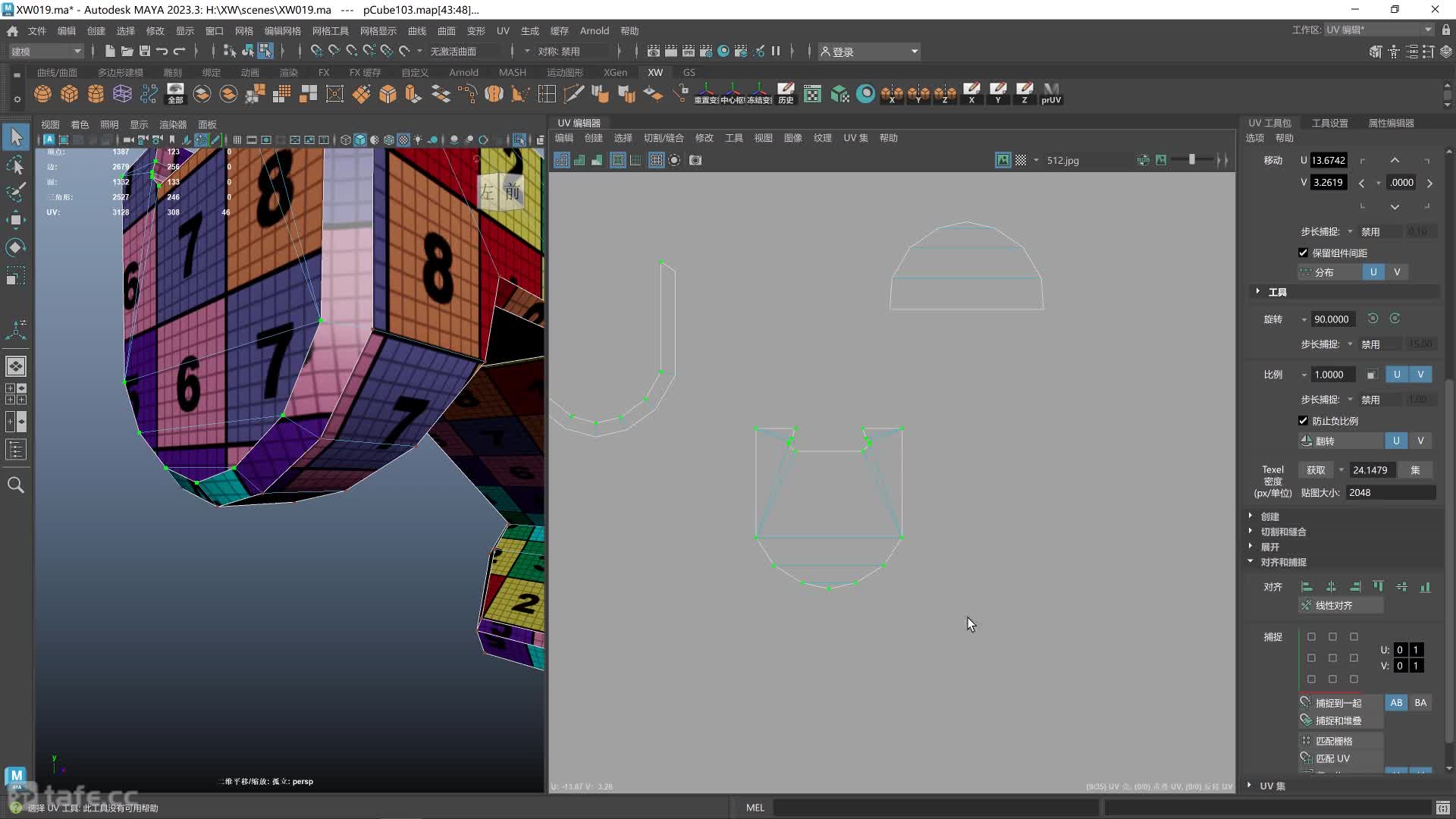Image resolution: width=1456 pixels, height=819 pixels.
Task: Toggle distribute V button beside 分布
Action: click(x=1397, y=271)
